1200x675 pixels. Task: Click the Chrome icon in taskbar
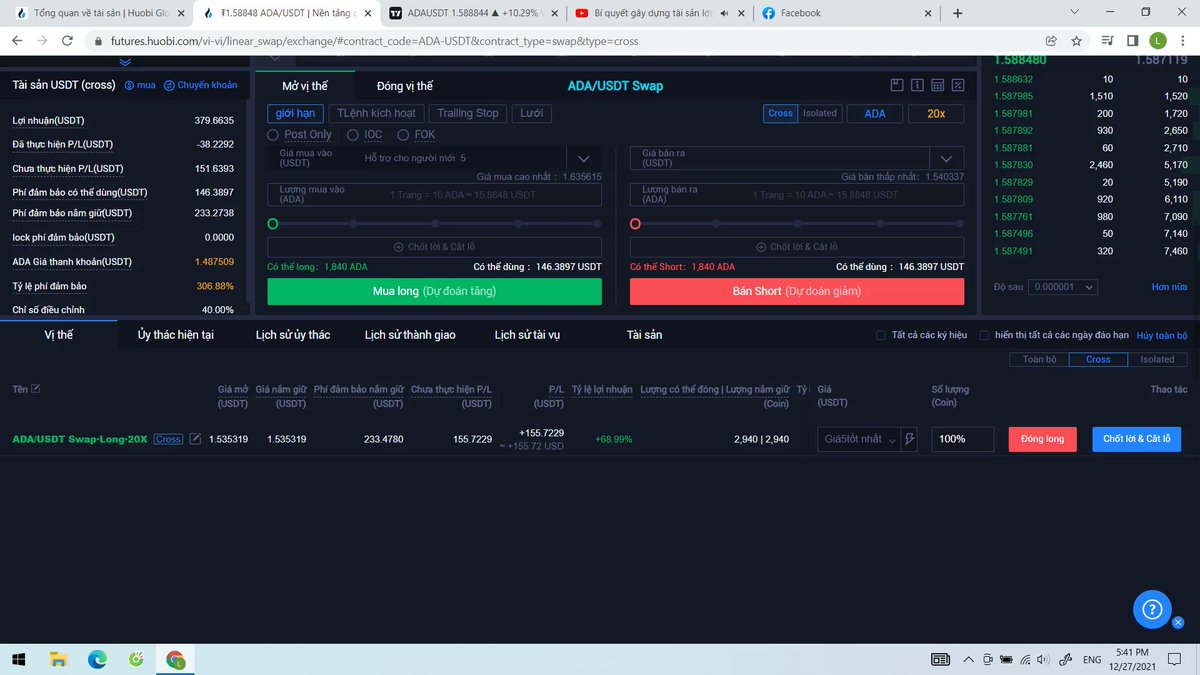coord(176,659)
